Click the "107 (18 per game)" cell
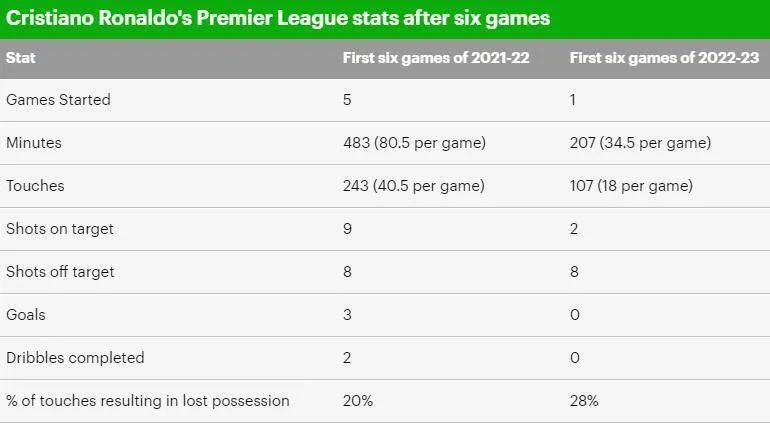 tap(631, 186)
